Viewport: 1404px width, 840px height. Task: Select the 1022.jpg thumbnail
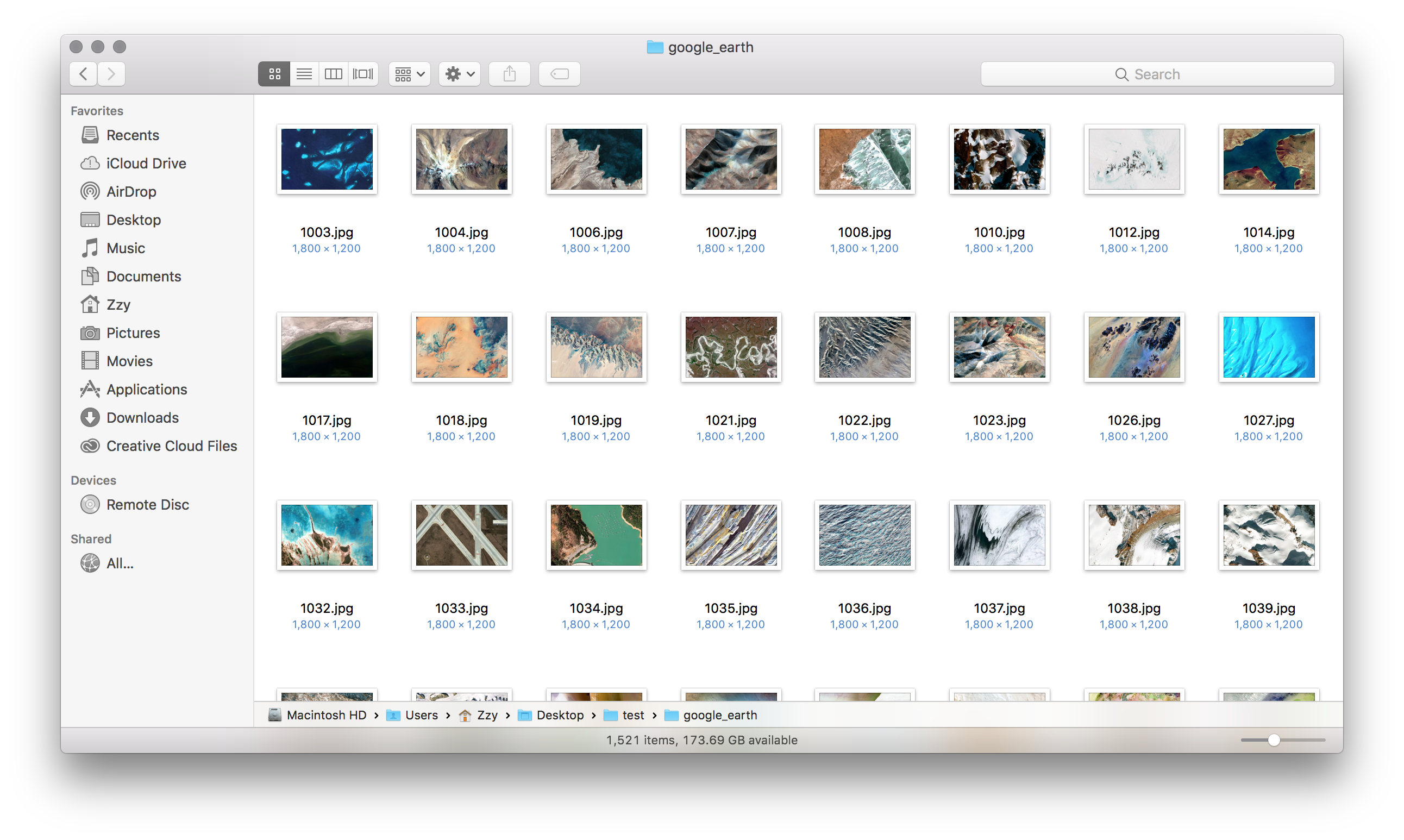864,347
